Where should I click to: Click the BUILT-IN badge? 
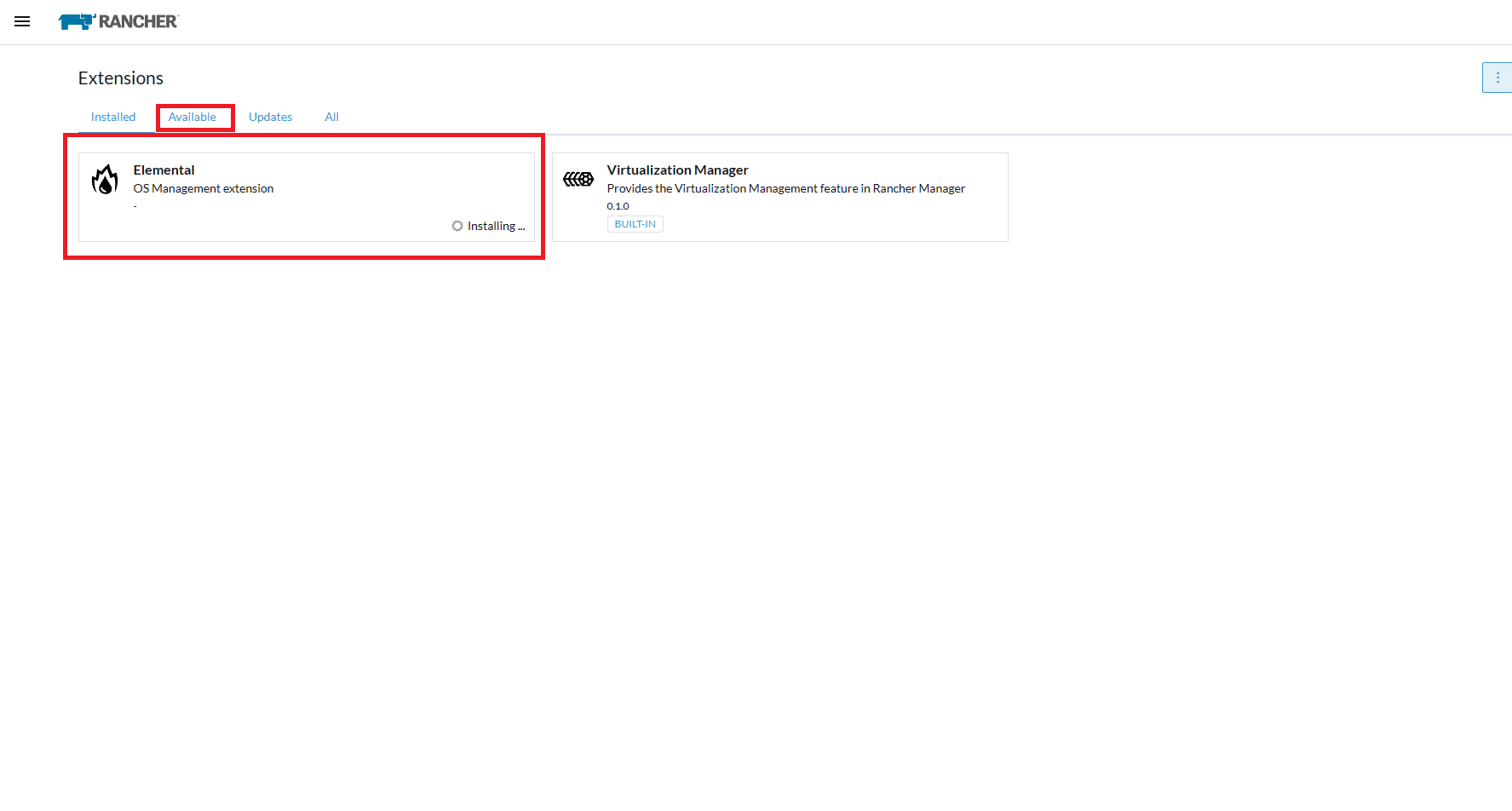[x=635, y=224]
